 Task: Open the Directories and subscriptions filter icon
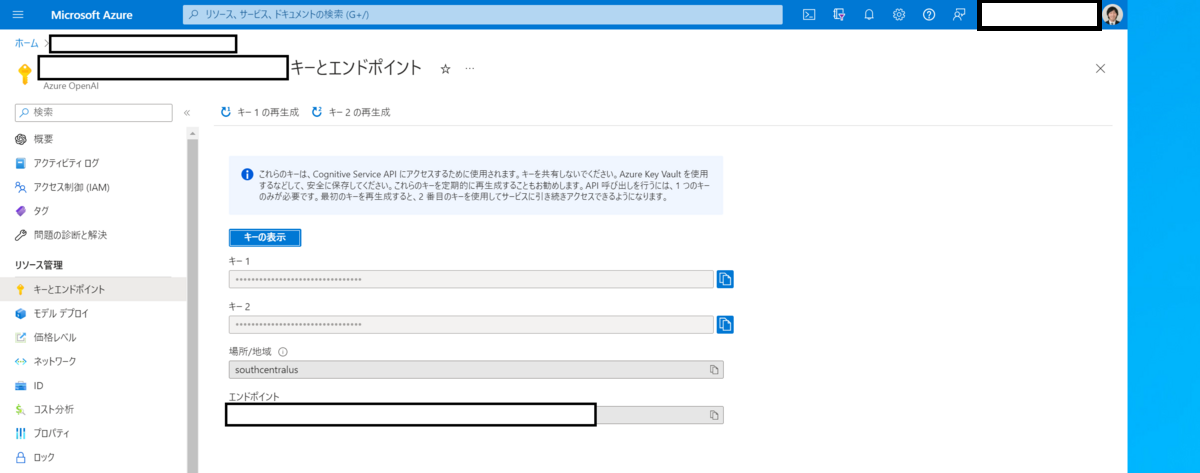pos(840,14)
